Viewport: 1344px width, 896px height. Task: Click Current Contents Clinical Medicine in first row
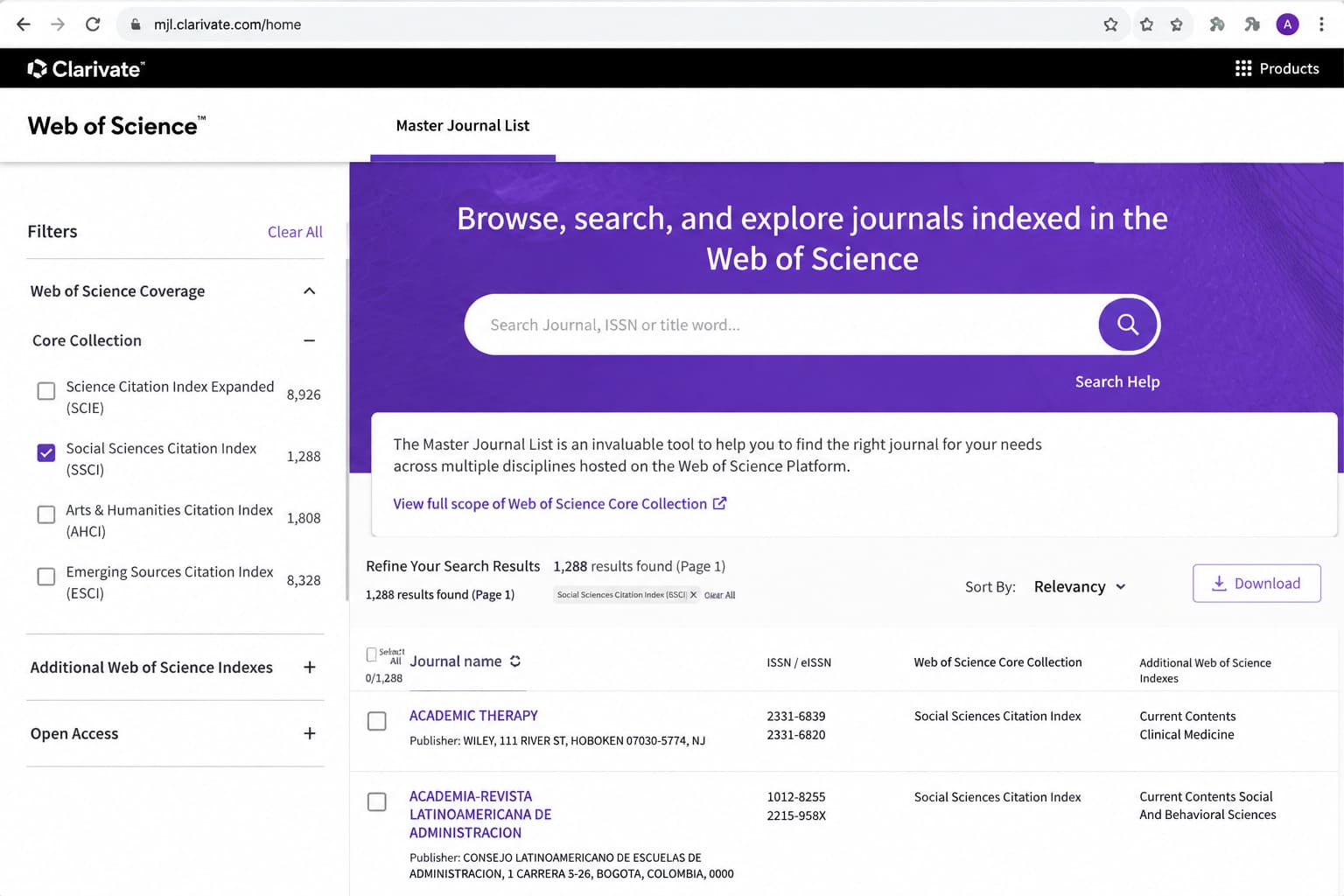1187,725
